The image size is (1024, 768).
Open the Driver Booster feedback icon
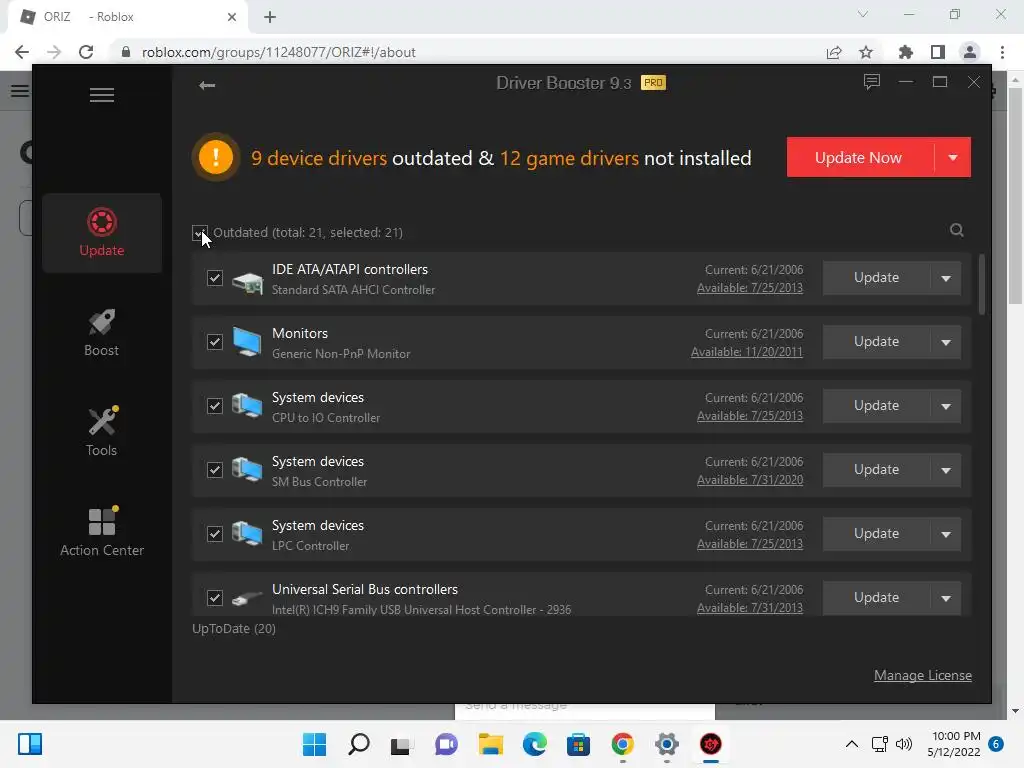tap(872, 82)
